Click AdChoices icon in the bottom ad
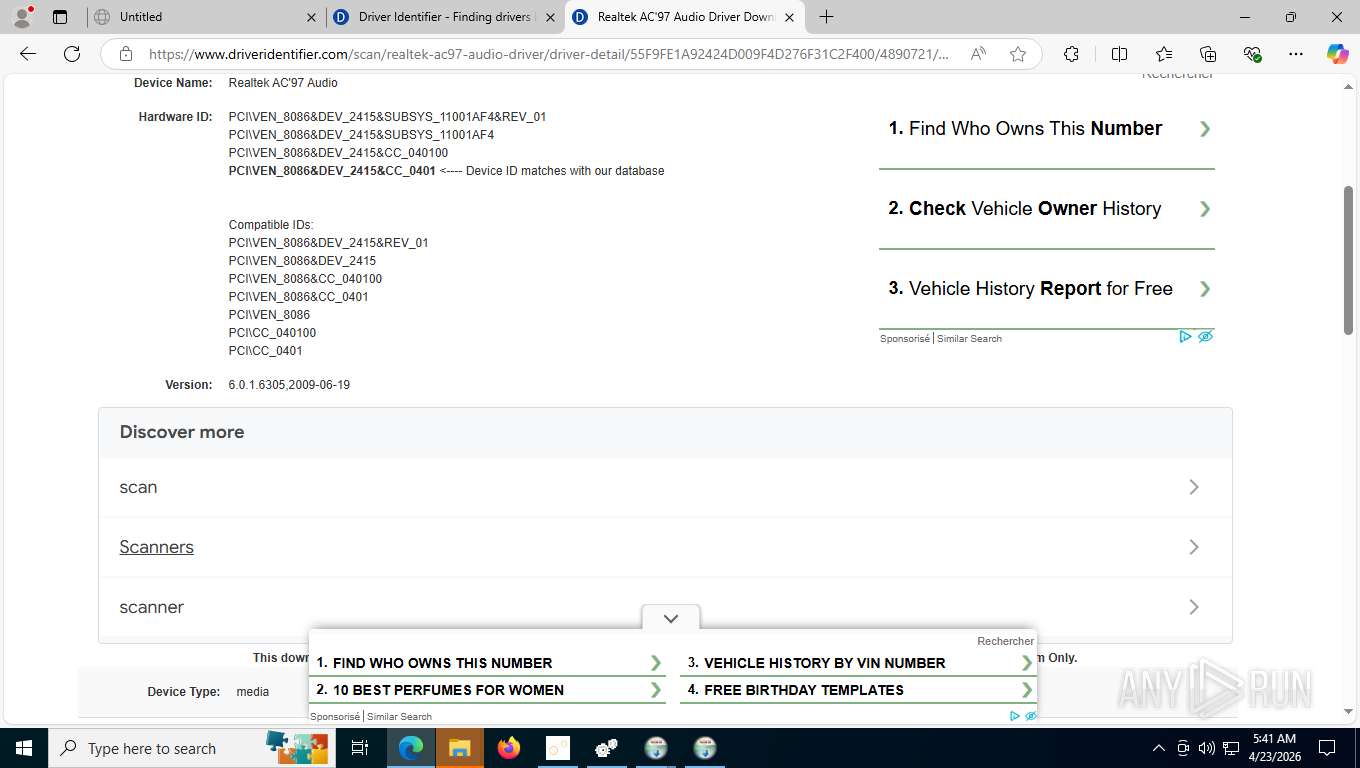The height and width of the screenshot is (768, 1360). 1015,716
